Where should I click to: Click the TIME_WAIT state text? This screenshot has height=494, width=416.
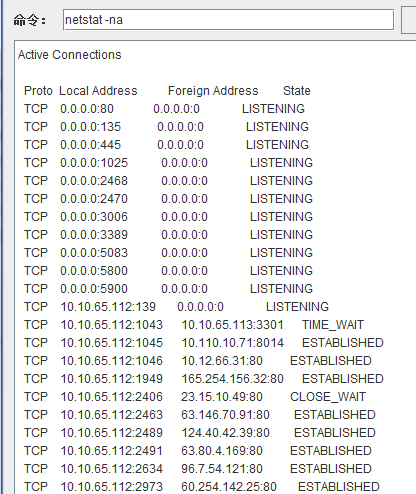[x=333, y=325]
